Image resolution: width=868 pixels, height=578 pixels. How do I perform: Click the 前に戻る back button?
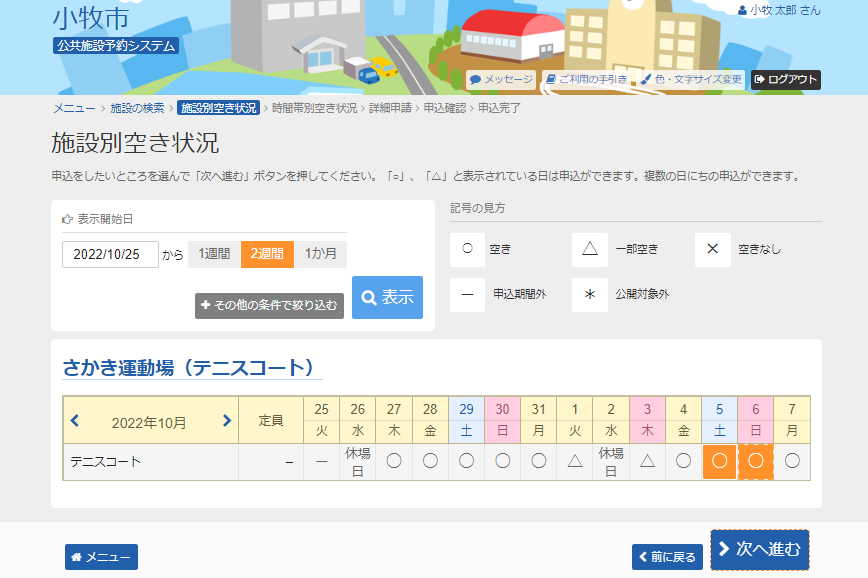click(667, 557)
